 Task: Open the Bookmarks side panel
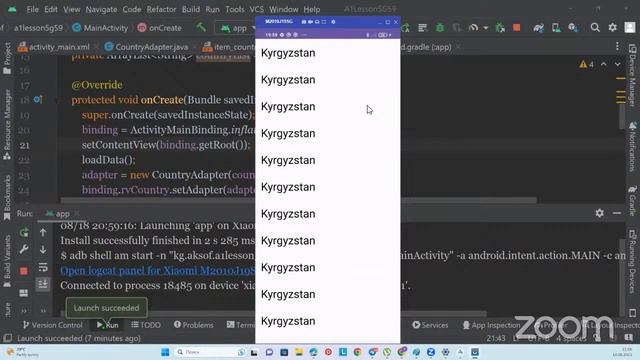[x=7, y=198]
